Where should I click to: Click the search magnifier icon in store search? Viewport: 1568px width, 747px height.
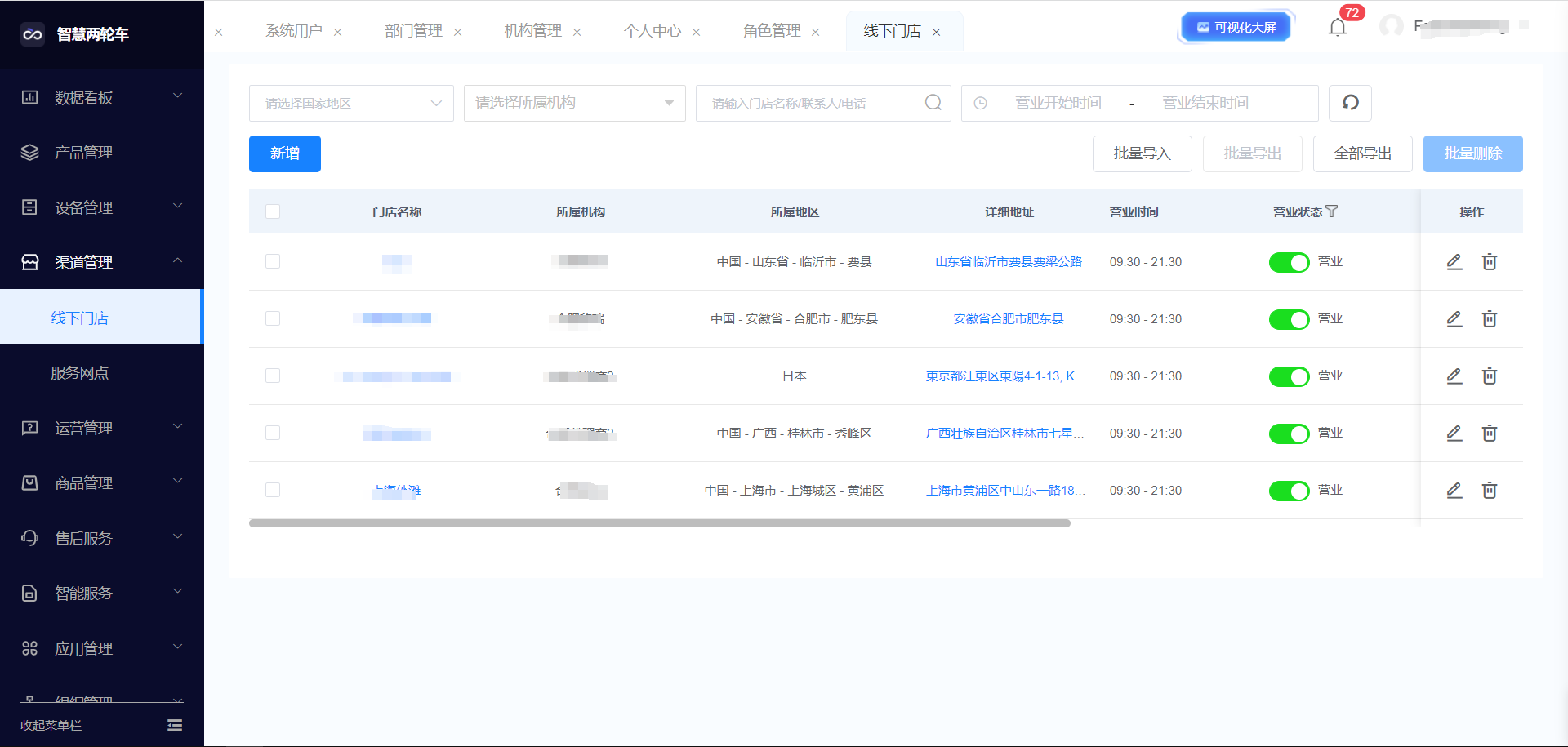tap(933, 103)
